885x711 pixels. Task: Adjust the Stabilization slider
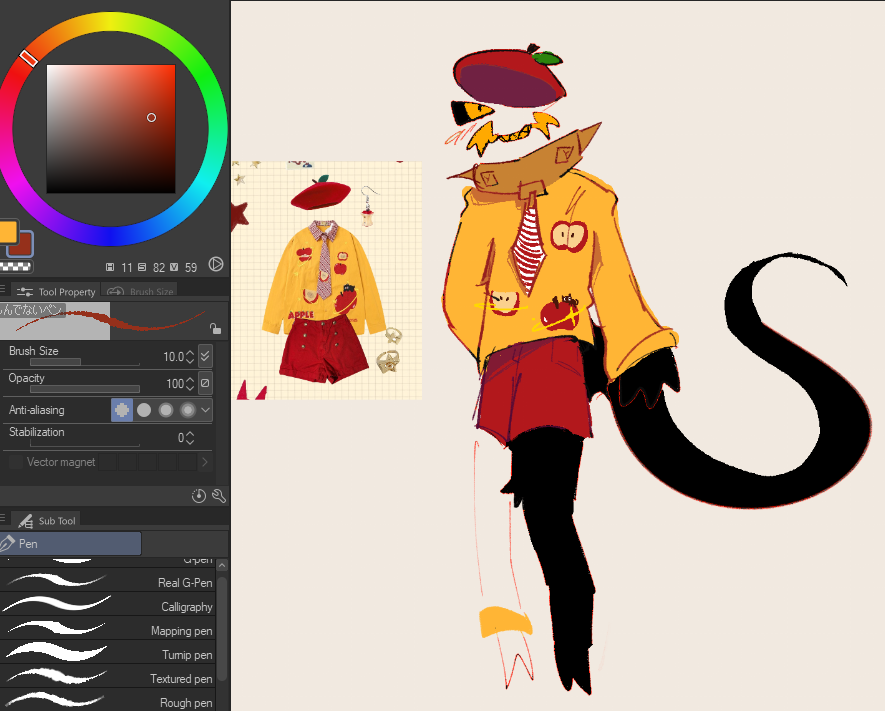click(85, 445)
